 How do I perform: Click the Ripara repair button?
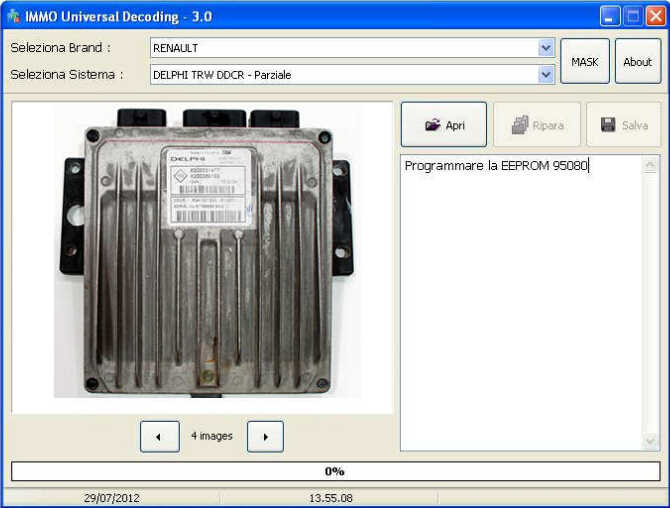click(x=537, y=125)
